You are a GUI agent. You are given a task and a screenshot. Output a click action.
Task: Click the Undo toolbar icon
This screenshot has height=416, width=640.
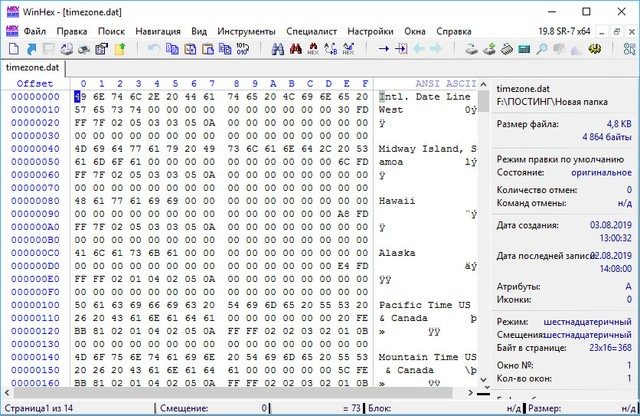pos(153,48)
